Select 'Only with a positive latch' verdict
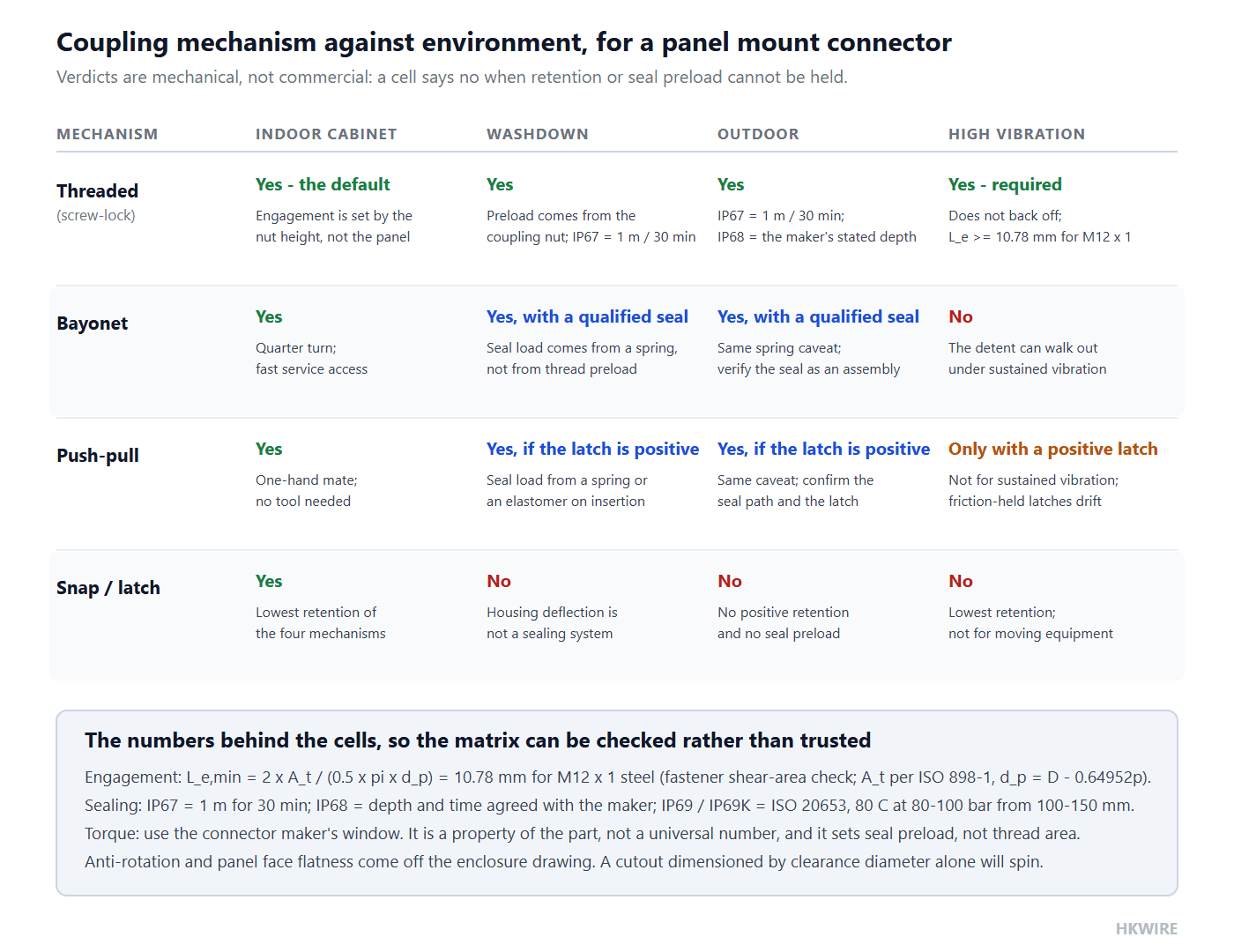The width and height of the screenshot is (1234, 952). coord(1053,449)
